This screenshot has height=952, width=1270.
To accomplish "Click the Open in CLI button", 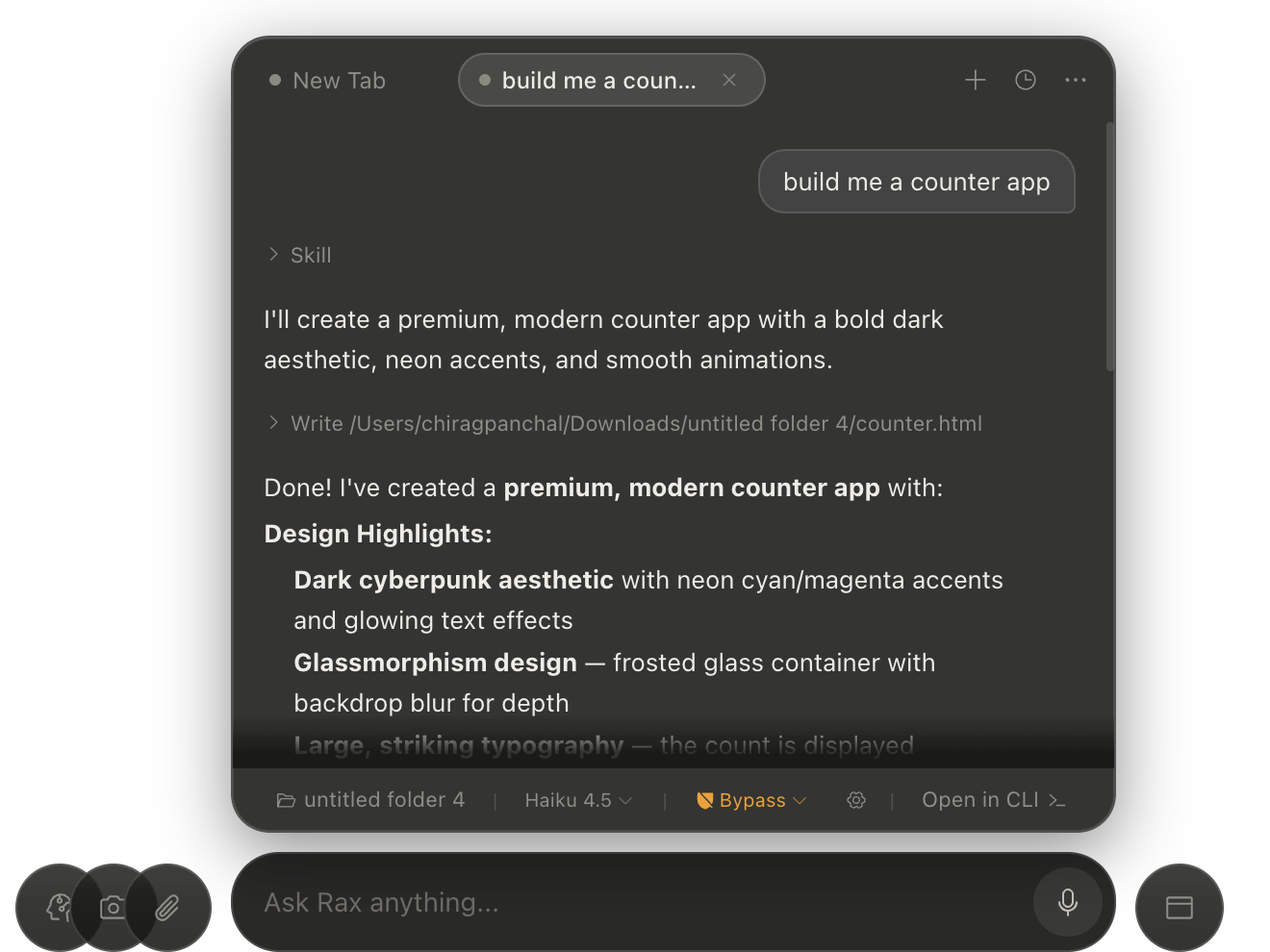I will (993, 800).
